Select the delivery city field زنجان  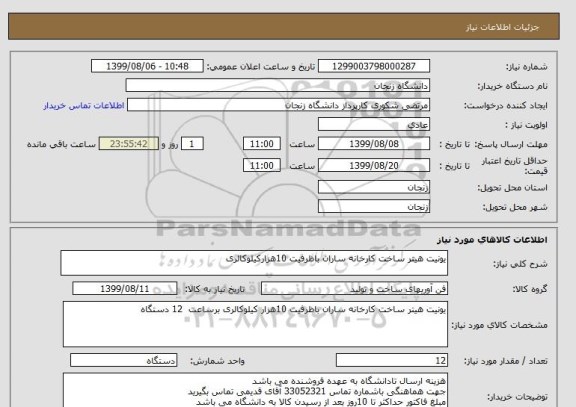(x=374, y=206)
